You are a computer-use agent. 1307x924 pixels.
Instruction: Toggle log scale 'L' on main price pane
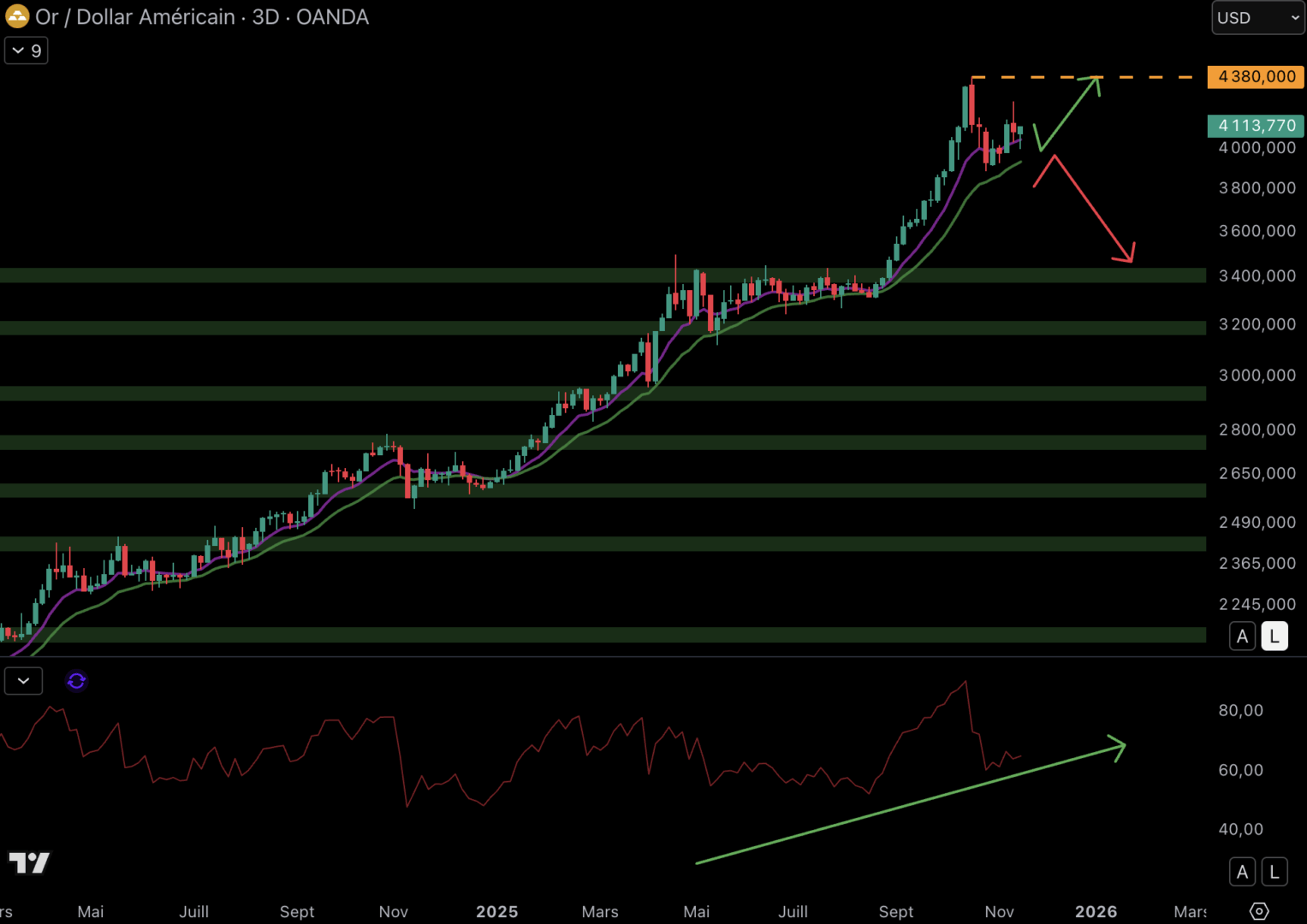(1274, 637)
